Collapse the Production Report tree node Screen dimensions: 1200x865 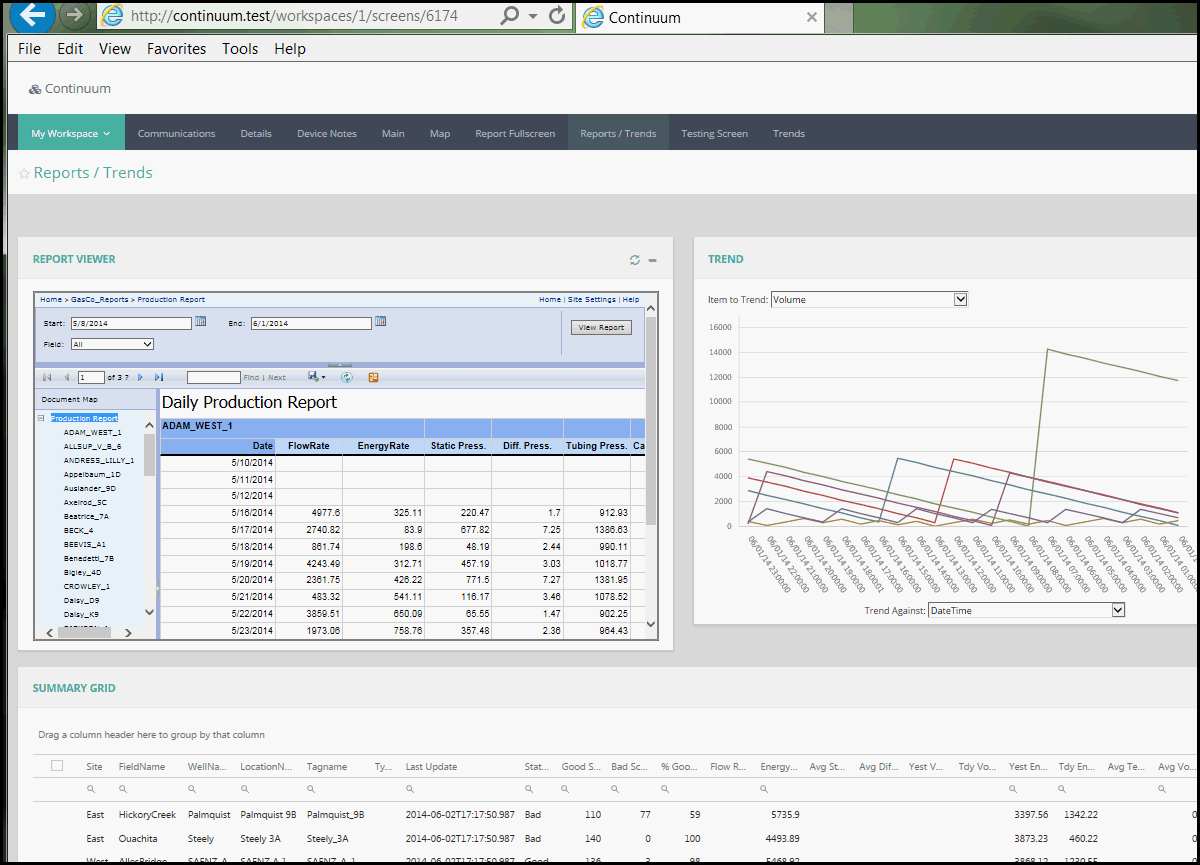[41, 418]
